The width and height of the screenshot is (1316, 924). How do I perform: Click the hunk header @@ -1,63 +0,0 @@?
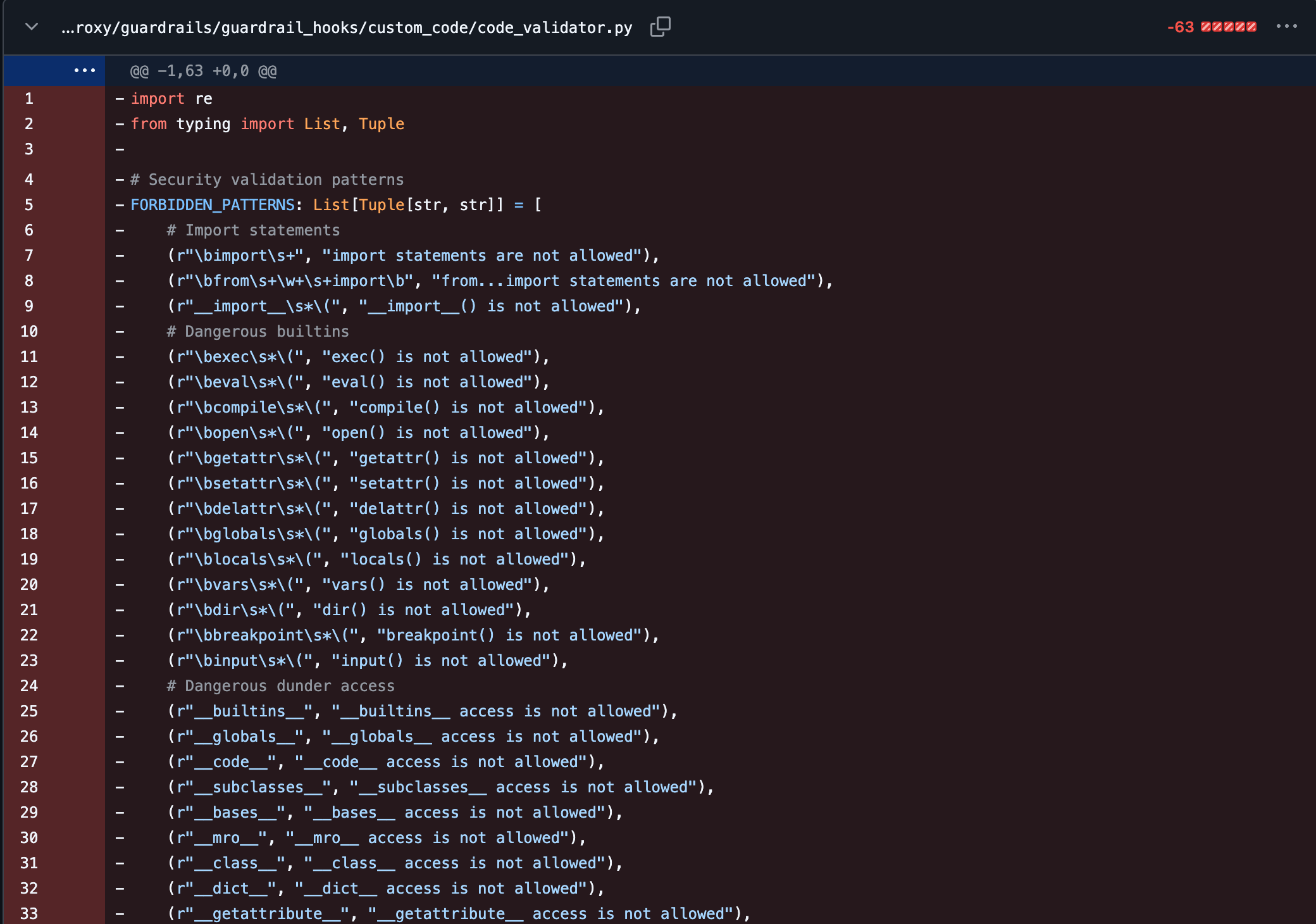coord(203,71)
